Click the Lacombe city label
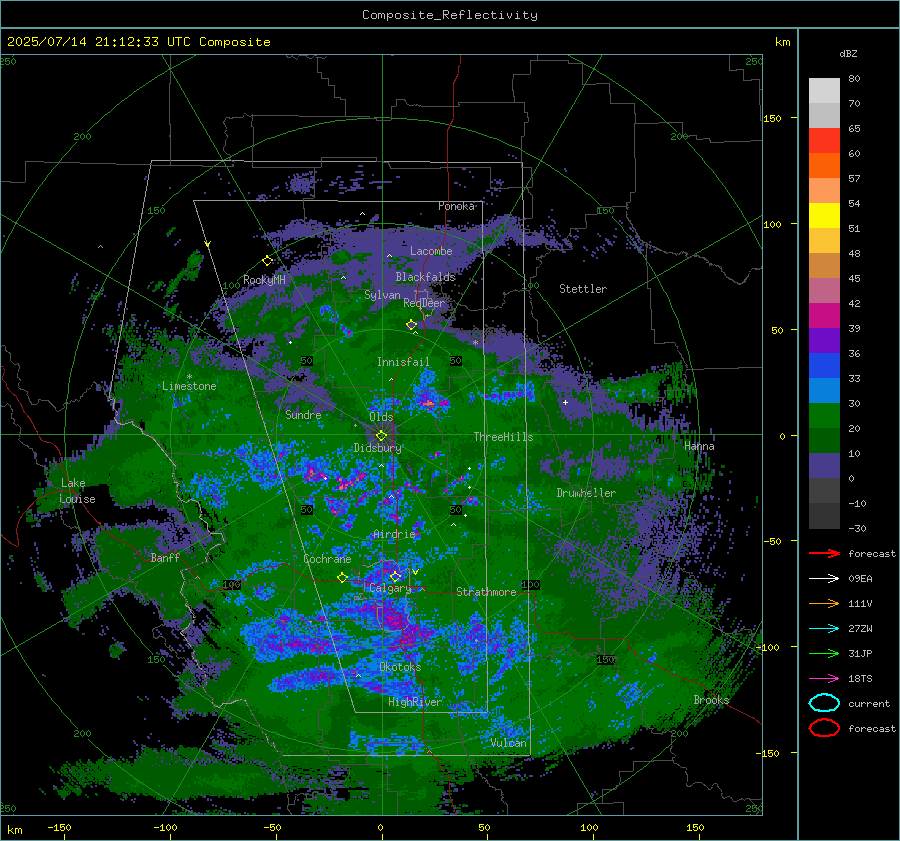This screenshot has height=841, width=900. 431,251
